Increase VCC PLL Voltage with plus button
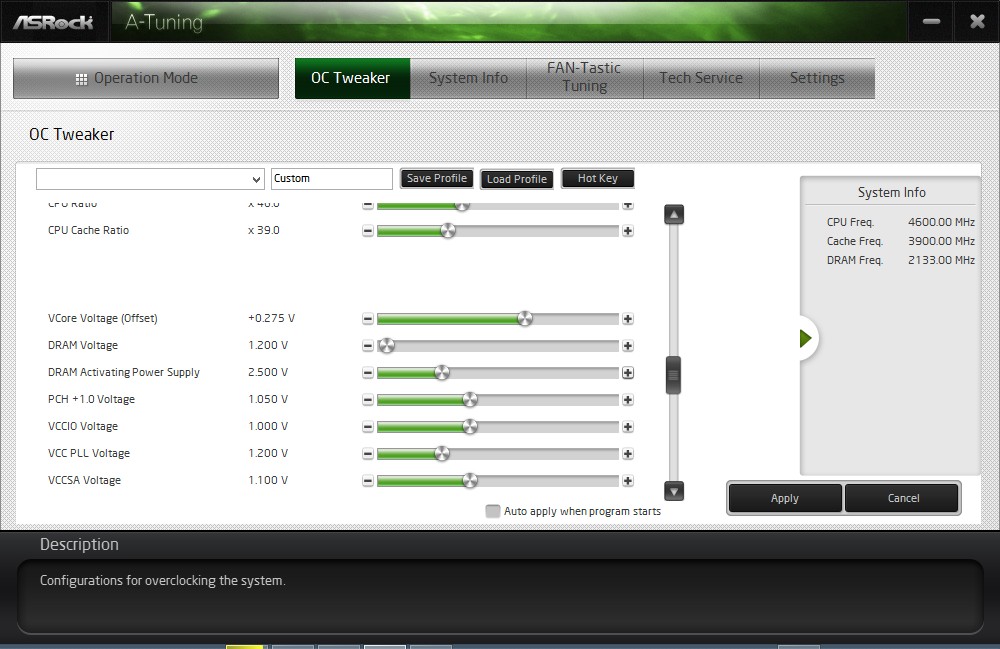 pos(628,454)
